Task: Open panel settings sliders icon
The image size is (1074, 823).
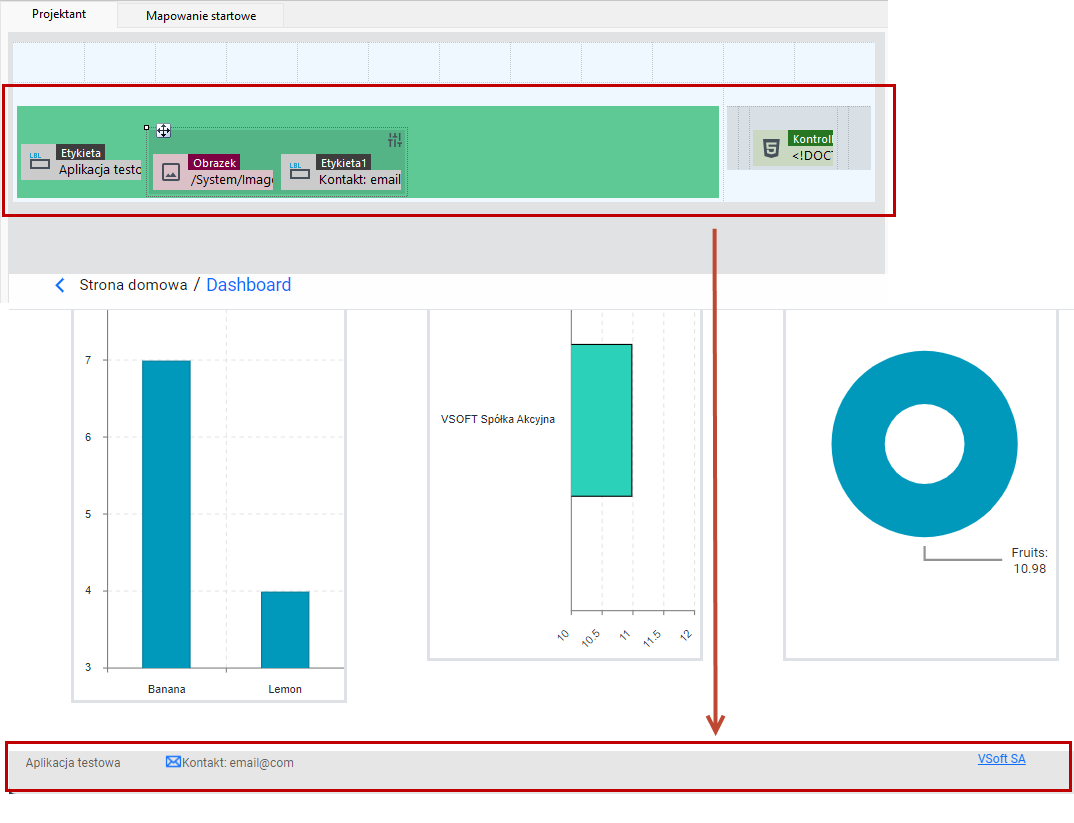Action: [395, 140]
